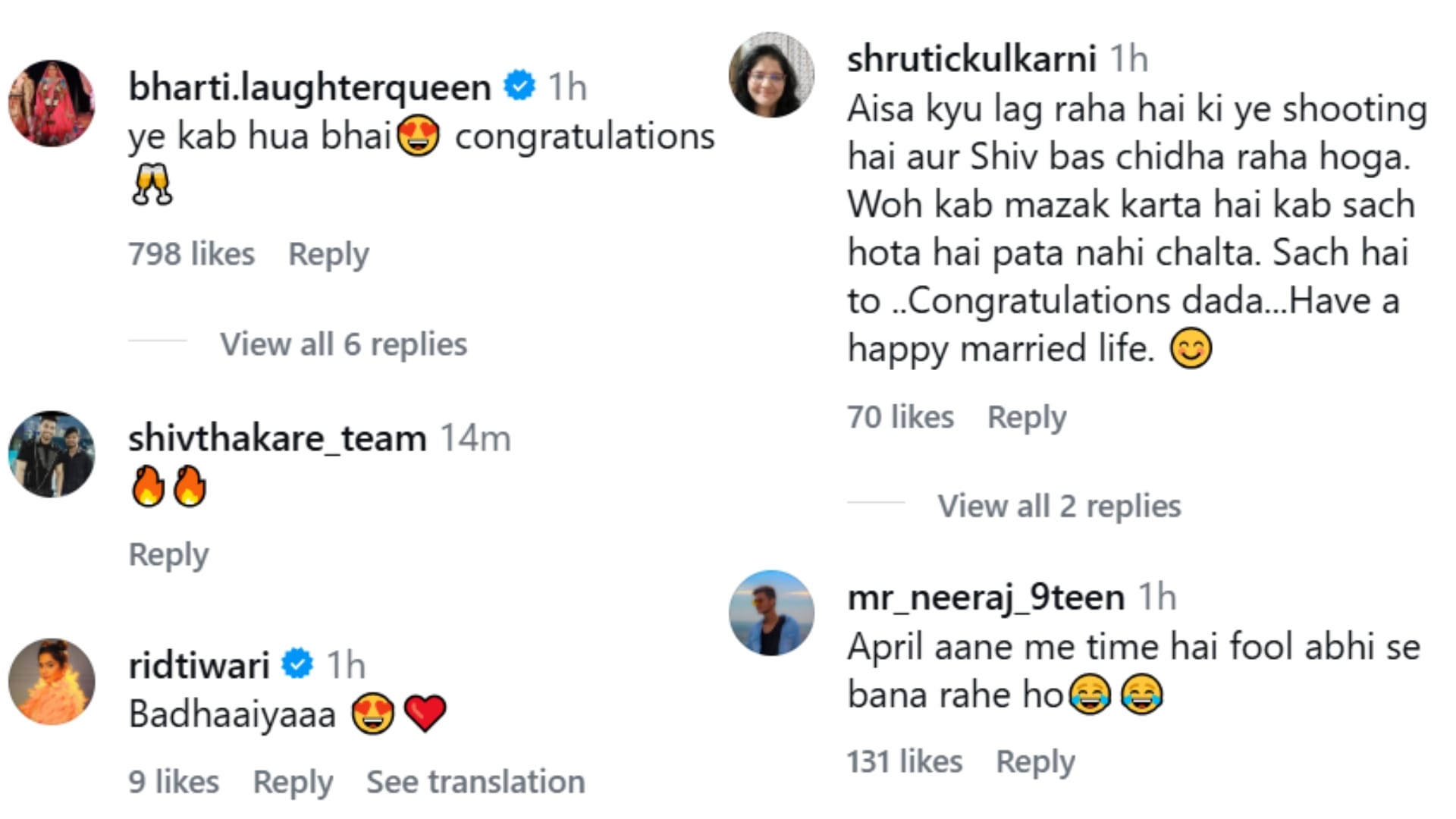This screenshot has width=1456, height=819.
Task: Click verified badge next to bharti.laughterqueen
Action: coord(519,86)
